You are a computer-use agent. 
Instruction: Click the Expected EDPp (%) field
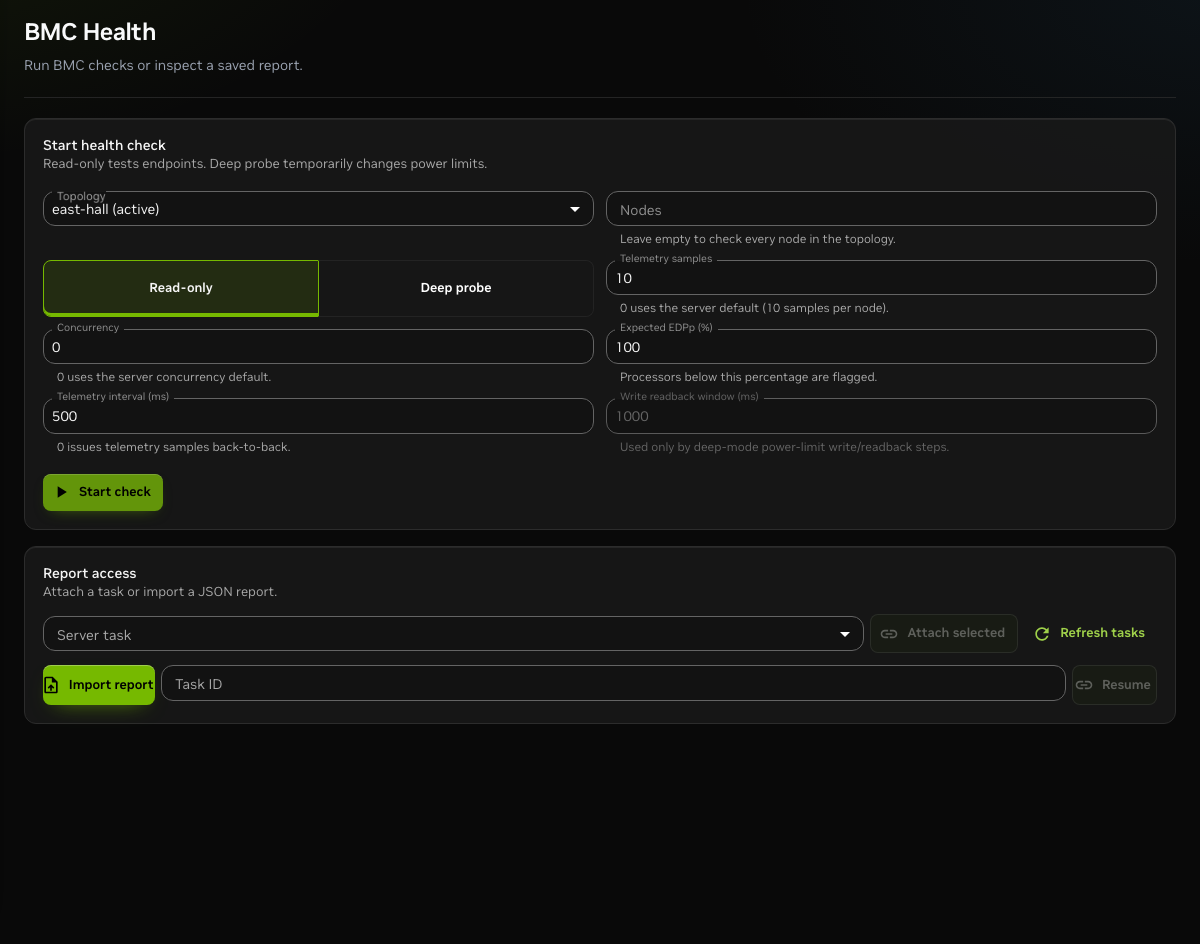point(881,347)
